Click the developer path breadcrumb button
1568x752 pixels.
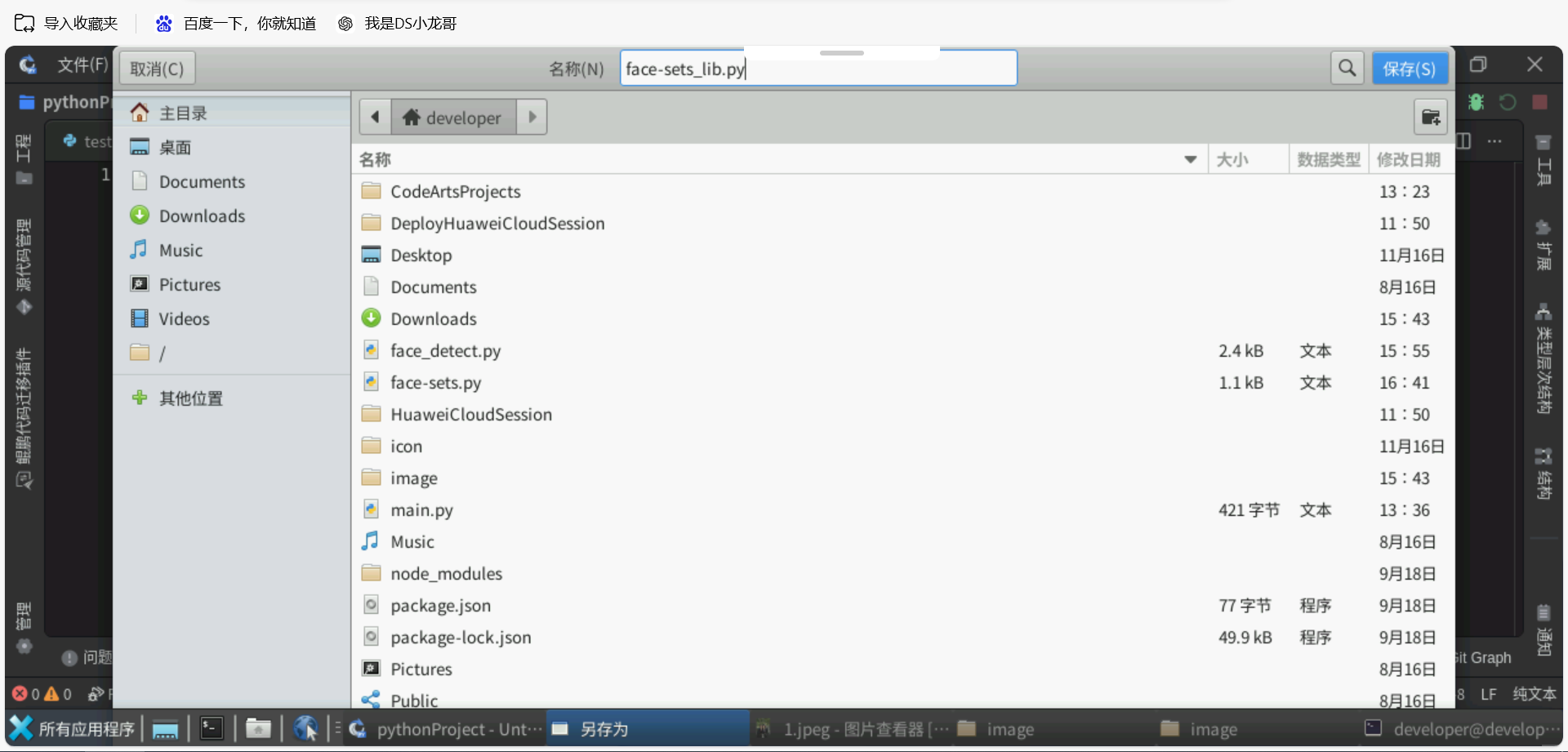click(452, 118)
